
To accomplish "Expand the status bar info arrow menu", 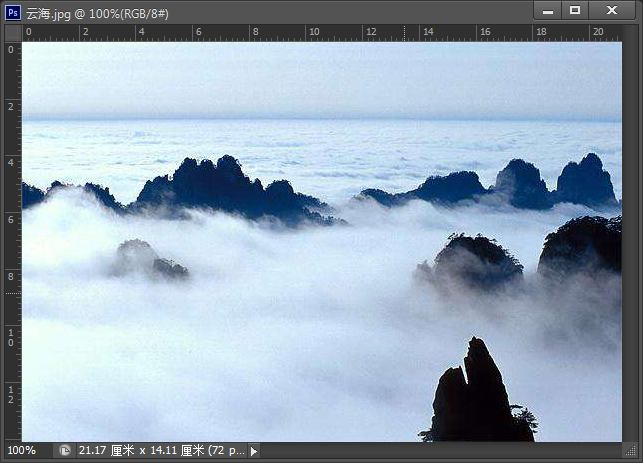I will (253, 451).
